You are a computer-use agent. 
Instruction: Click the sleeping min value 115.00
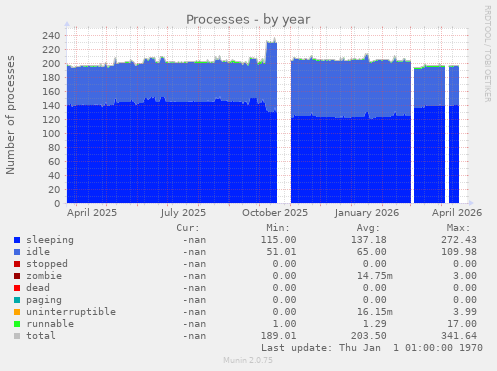coord(278,240)
